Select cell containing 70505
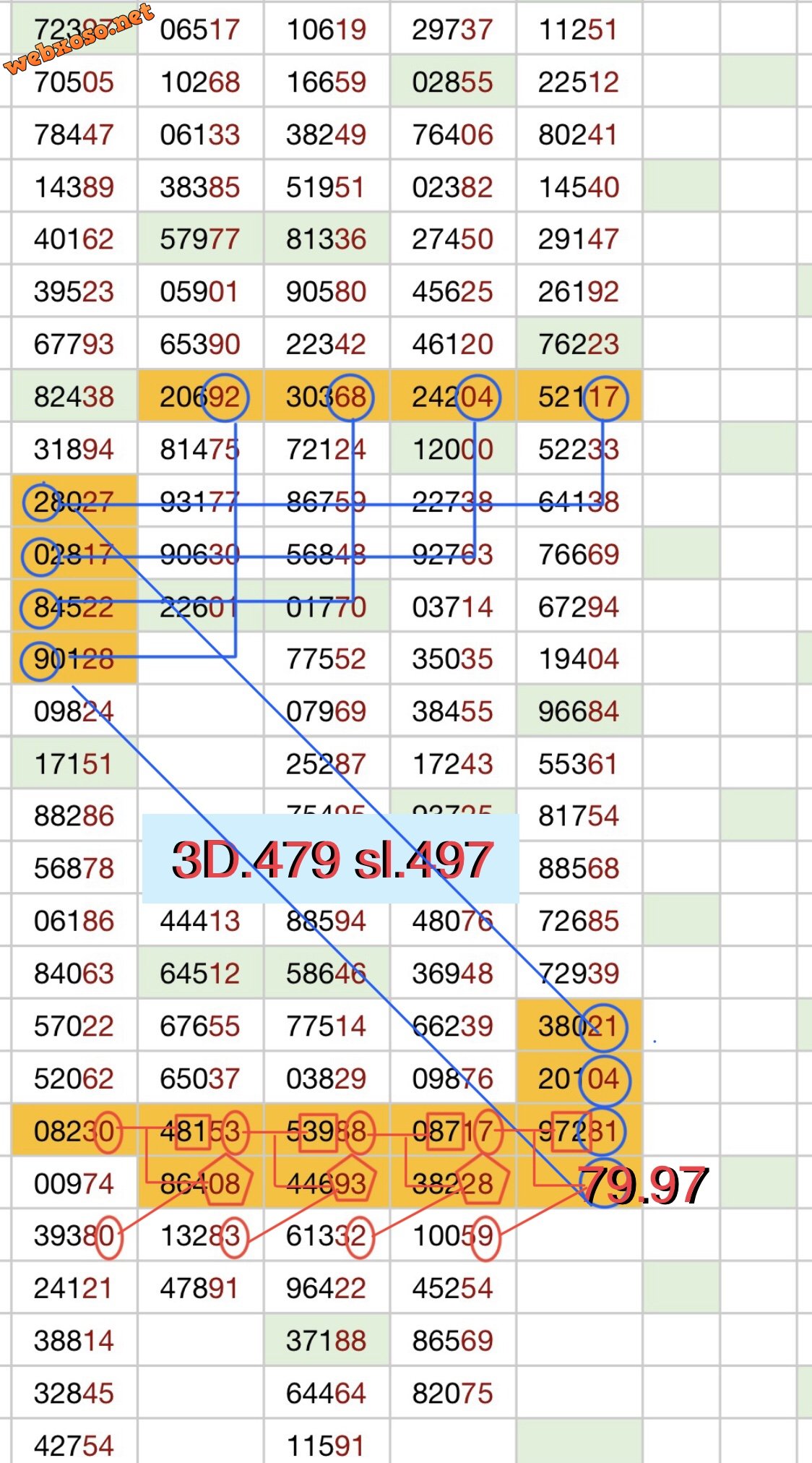This screenshot has width=812, height=1463. [x=74, y=82]
